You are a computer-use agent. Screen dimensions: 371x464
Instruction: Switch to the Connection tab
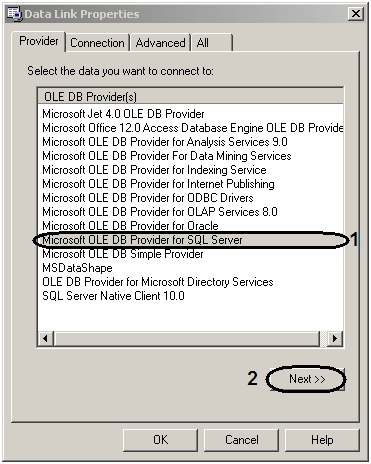click(x=97, y=43)
